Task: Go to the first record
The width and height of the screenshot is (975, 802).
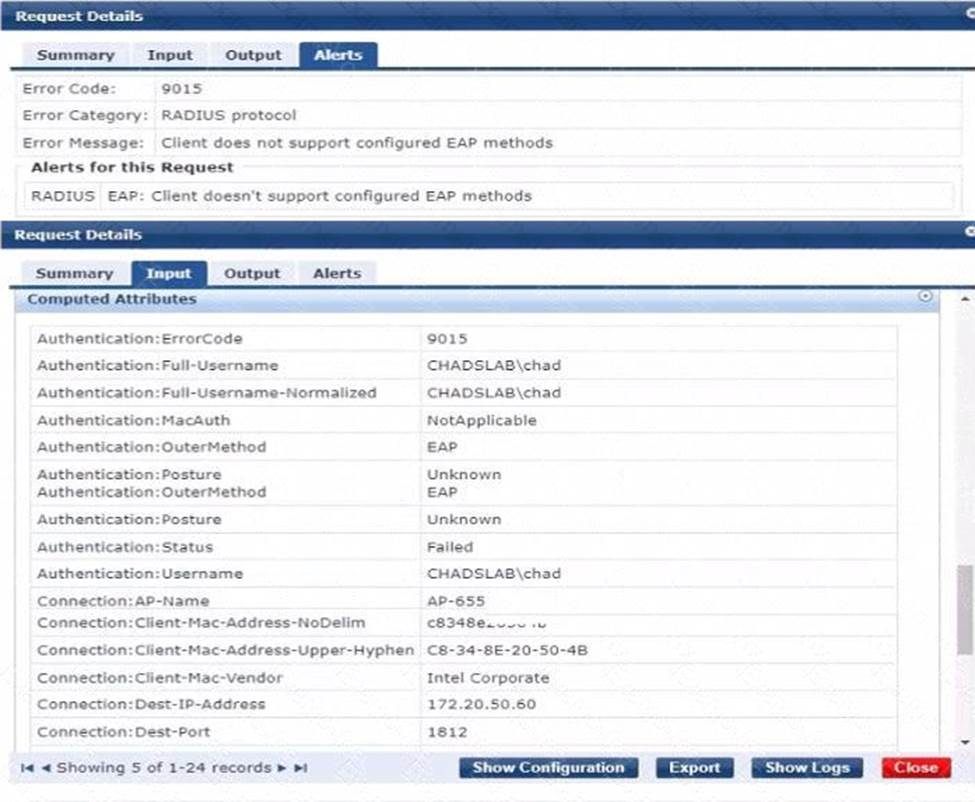Action: 26,768
